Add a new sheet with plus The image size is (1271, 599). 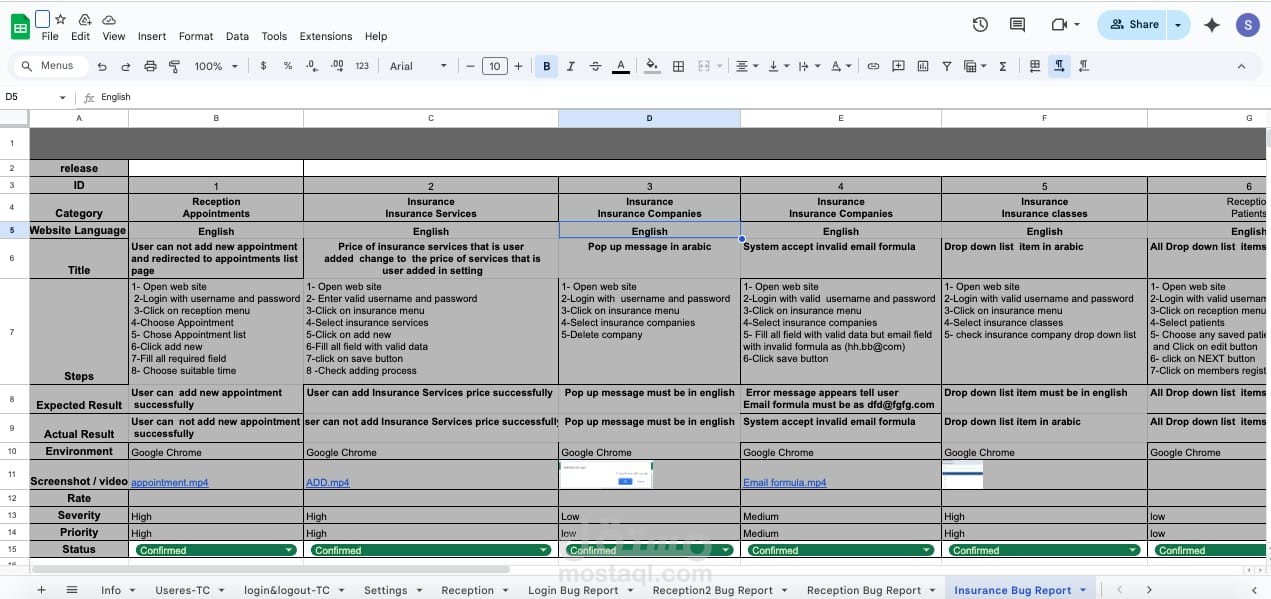[x=41, y=590]
